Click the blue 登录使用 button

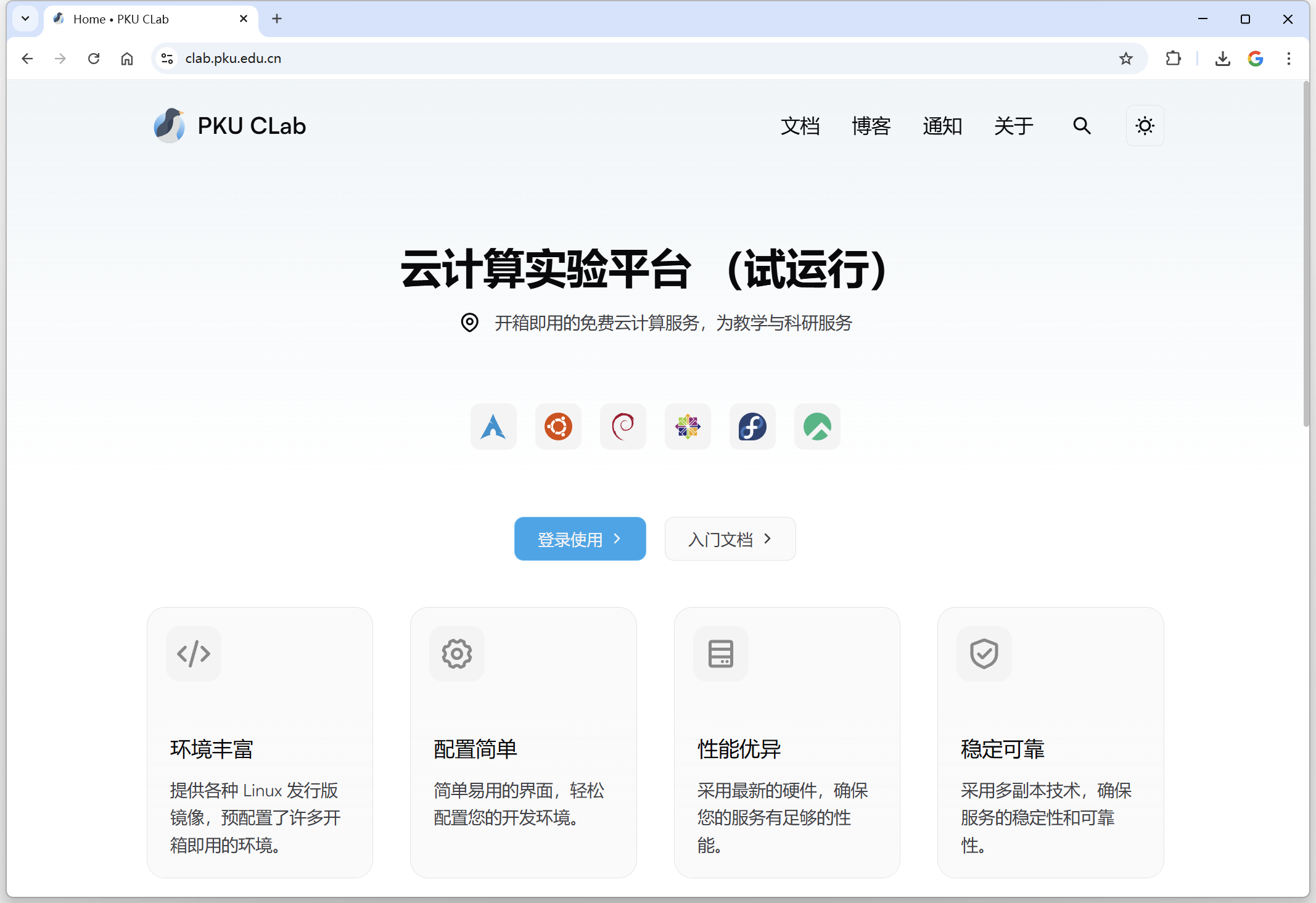point(580,539)
